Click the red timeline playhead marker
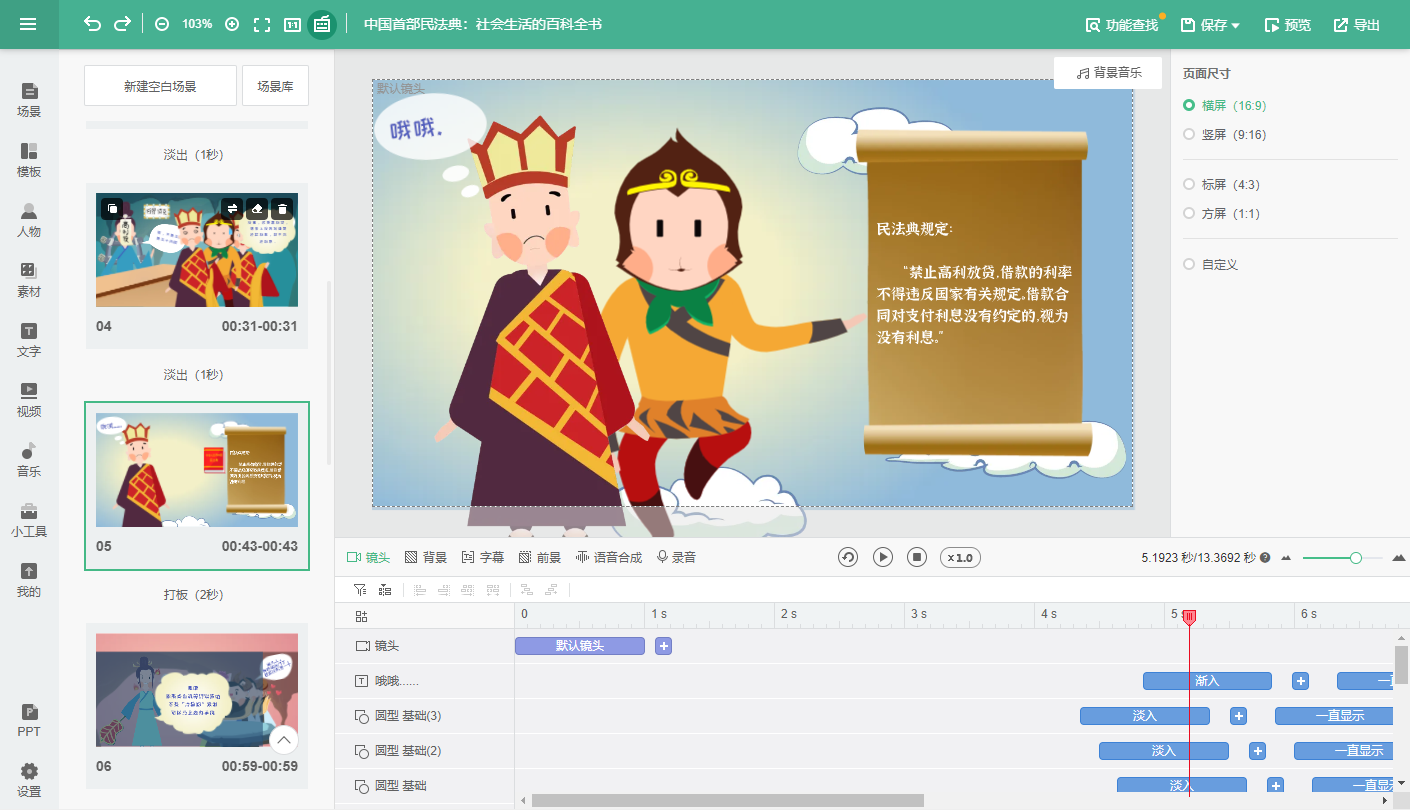Viewport: 1410px width, 812px height. tap(1189, 618)
